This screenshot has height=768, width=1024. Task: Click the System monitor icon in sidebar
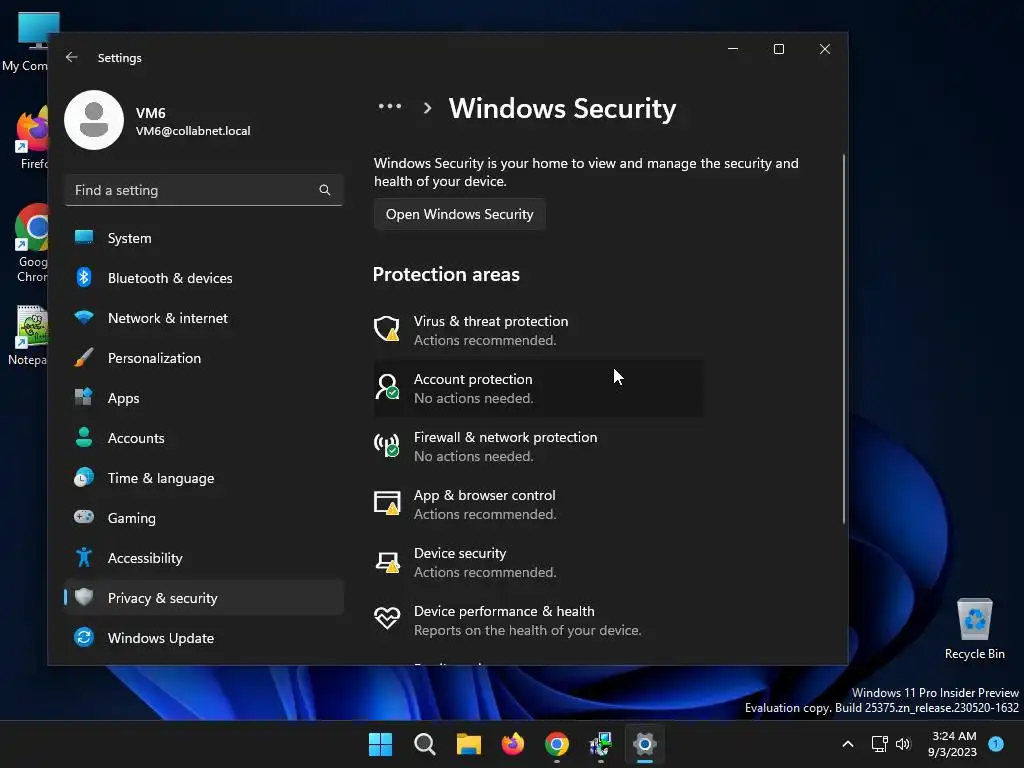tap(84, 238)
